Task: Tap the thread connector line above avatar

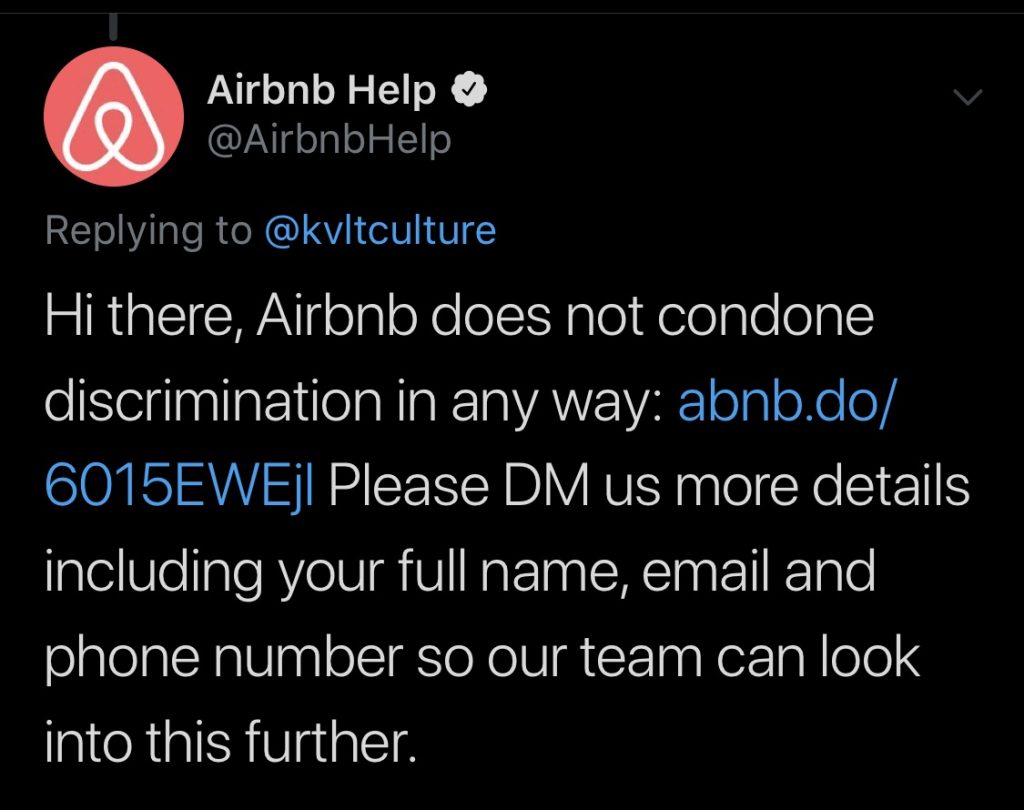Action: tap(114, 27)
